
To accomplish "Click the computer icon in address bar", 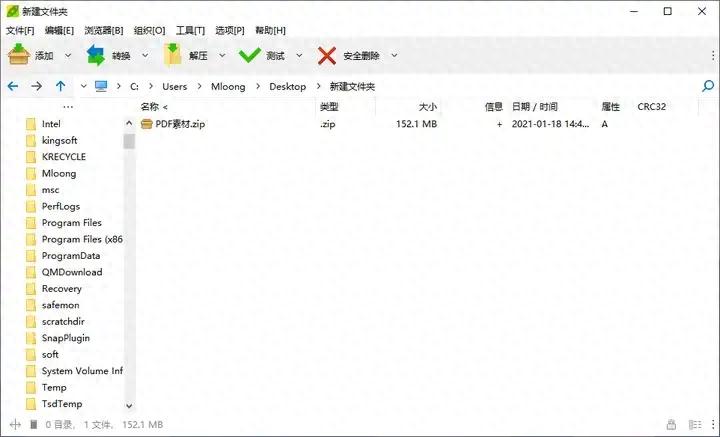I will 101,86.
